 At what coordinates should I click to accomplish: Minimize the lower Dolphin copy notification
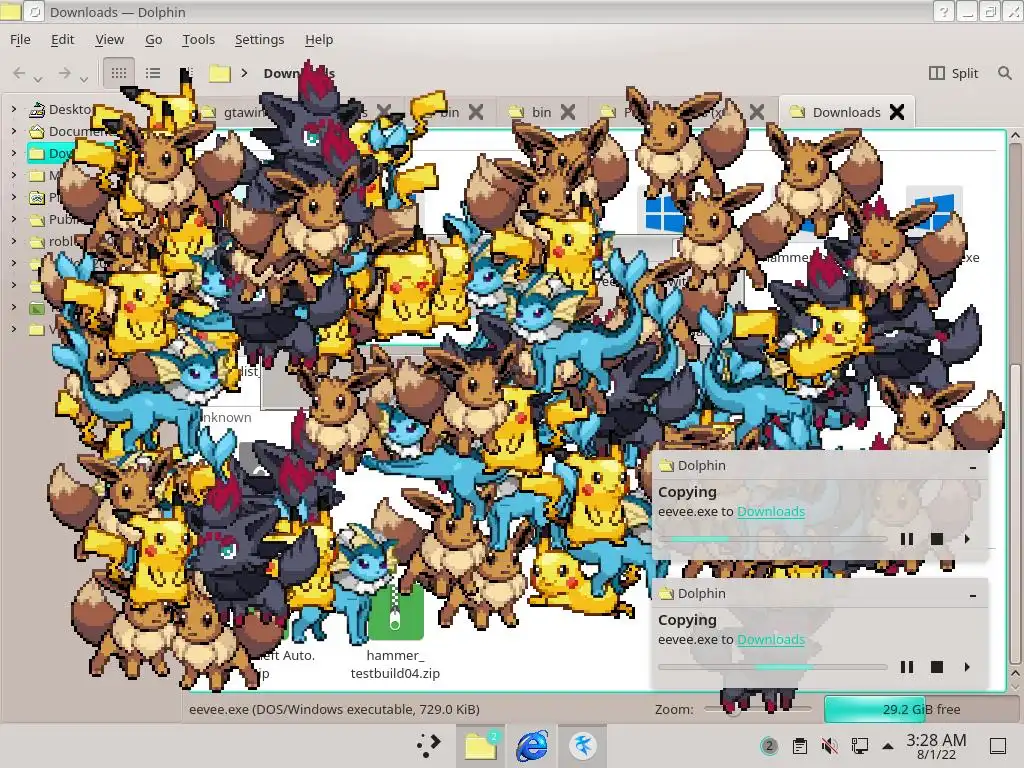pos(973,595)
